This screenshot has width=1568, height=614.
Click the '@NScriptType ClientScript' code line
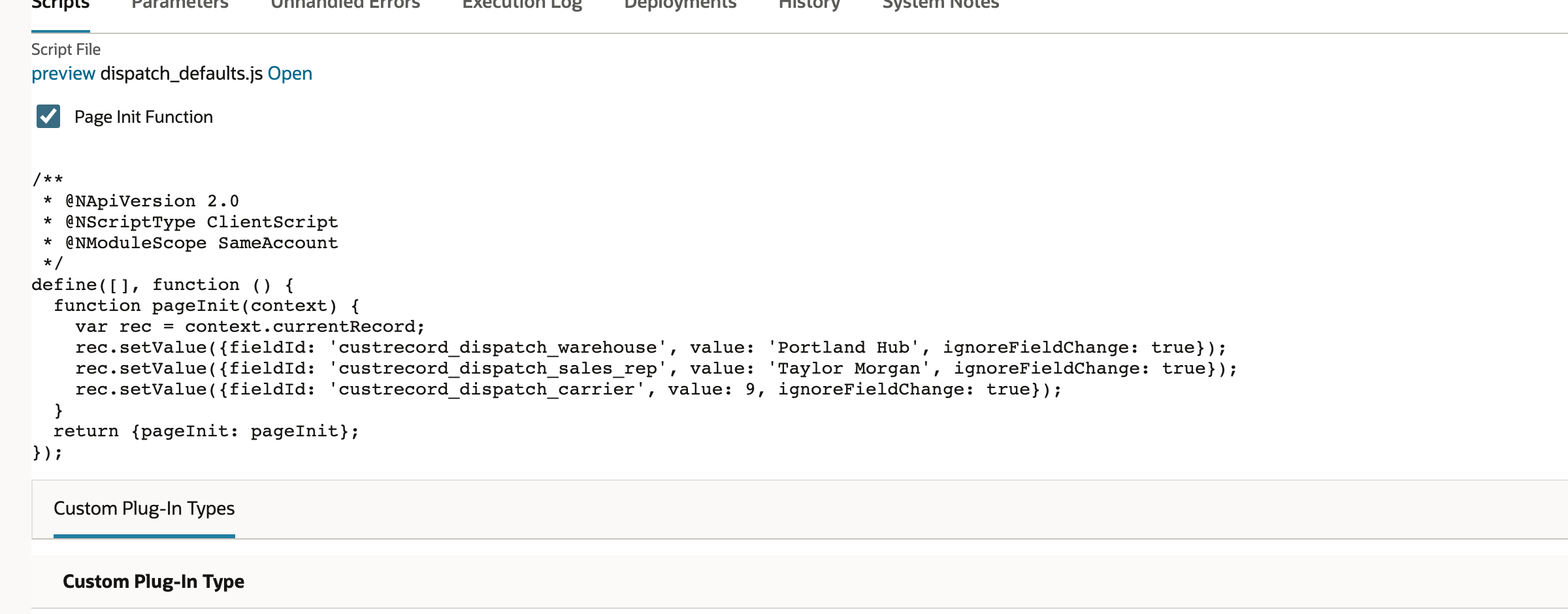click(x=191, y=222)
